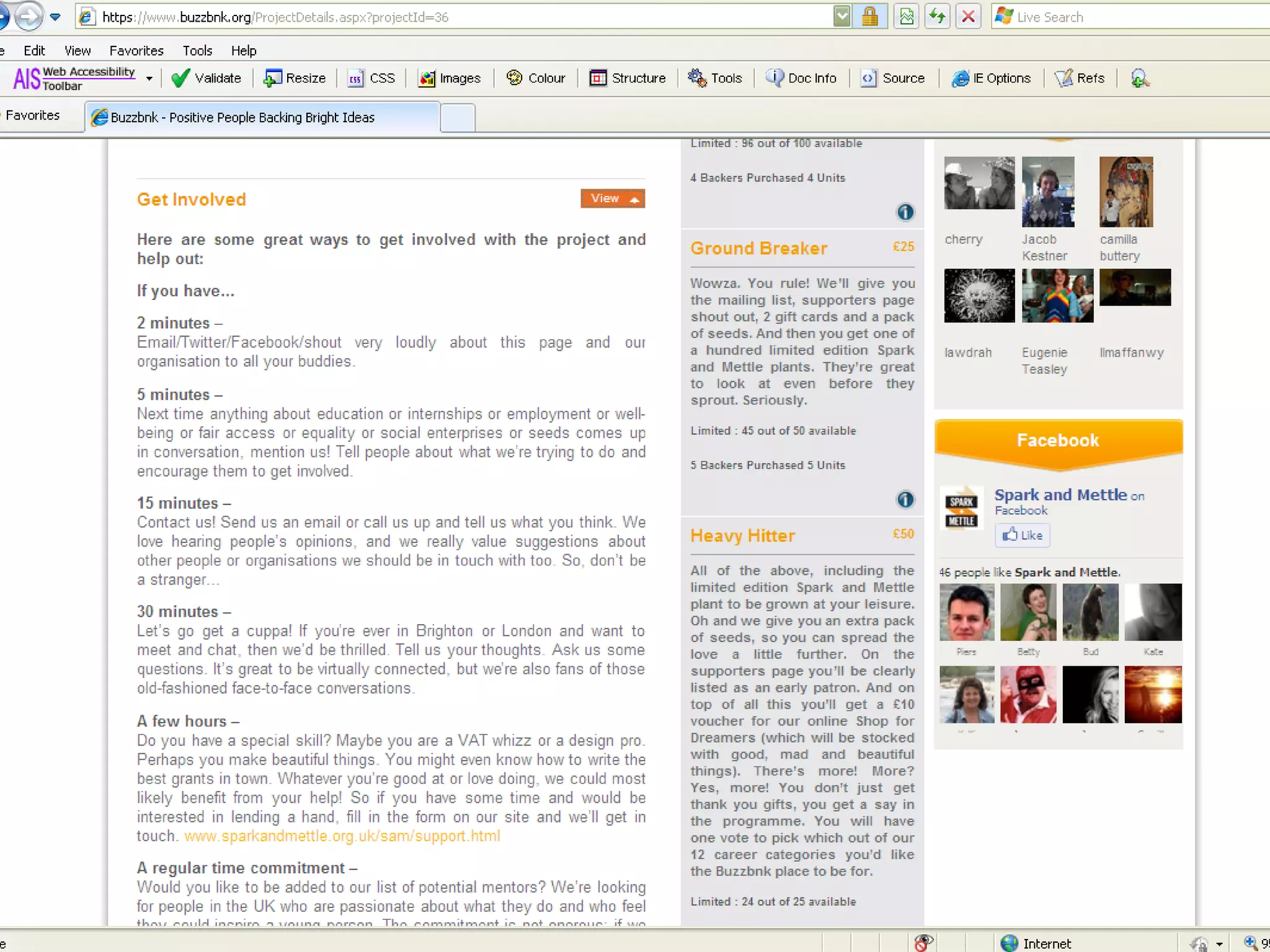Click the Live Search input field
Screen dimensions: 1270x952
tap(1135, 17)
